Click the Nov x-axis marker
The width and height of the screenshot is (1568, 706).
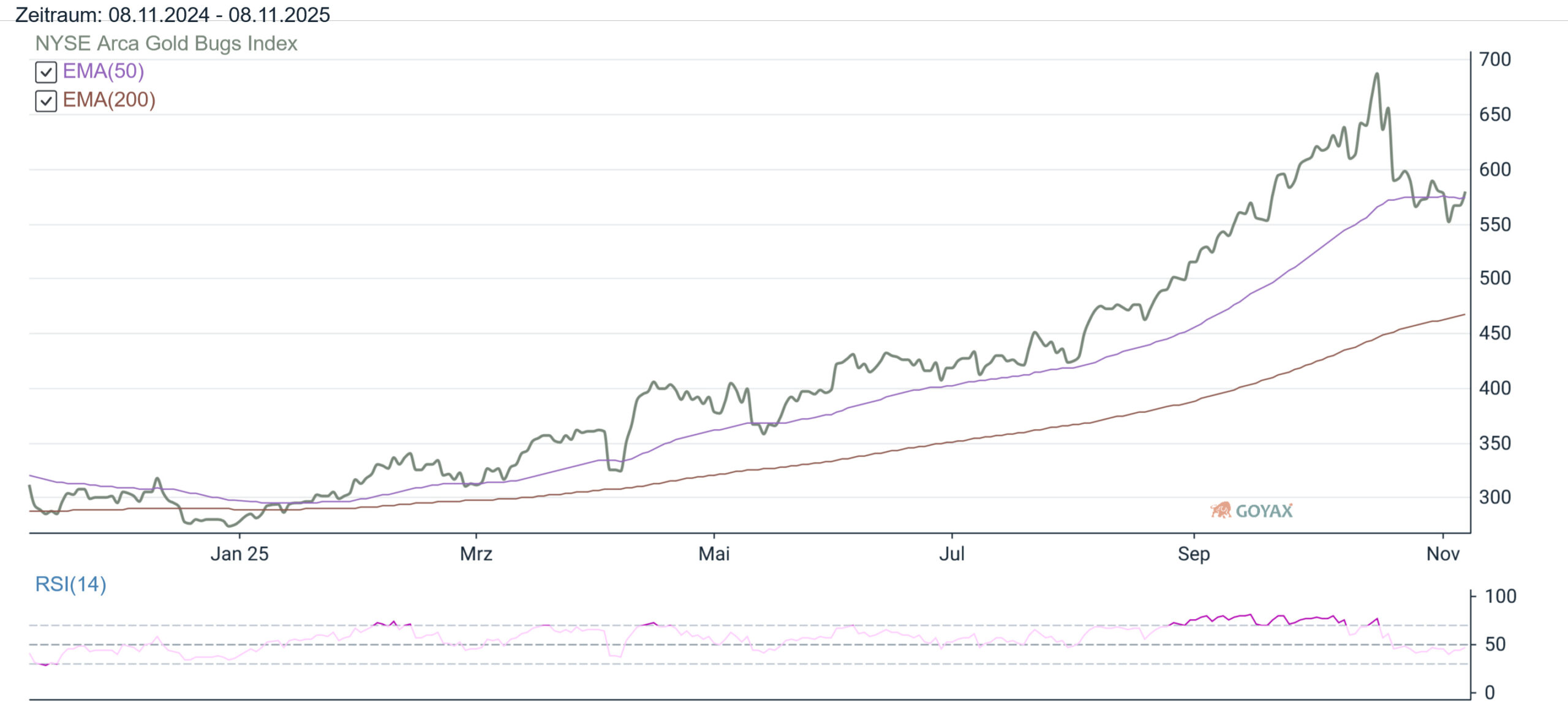tap(1442, 553)
